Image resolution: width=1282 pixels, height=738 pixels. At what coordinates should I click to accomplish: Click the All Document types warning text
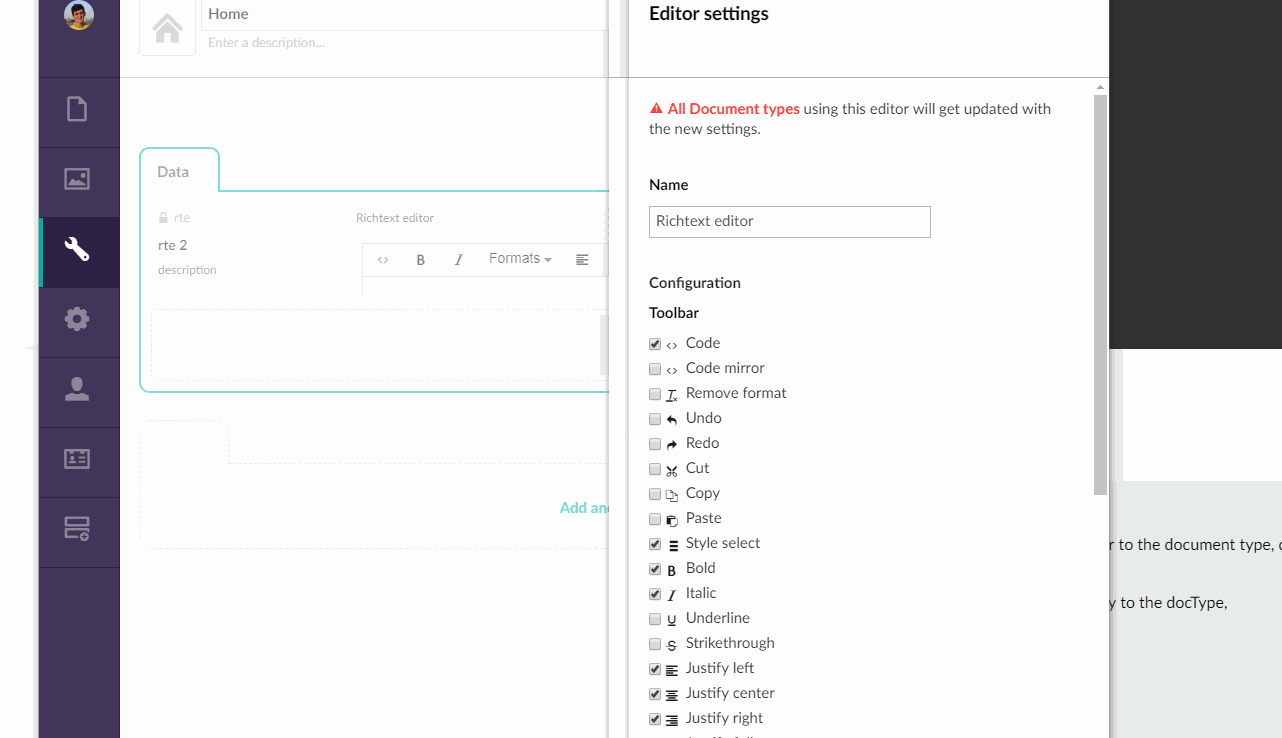pyautogui.click(x=734, y=109)
